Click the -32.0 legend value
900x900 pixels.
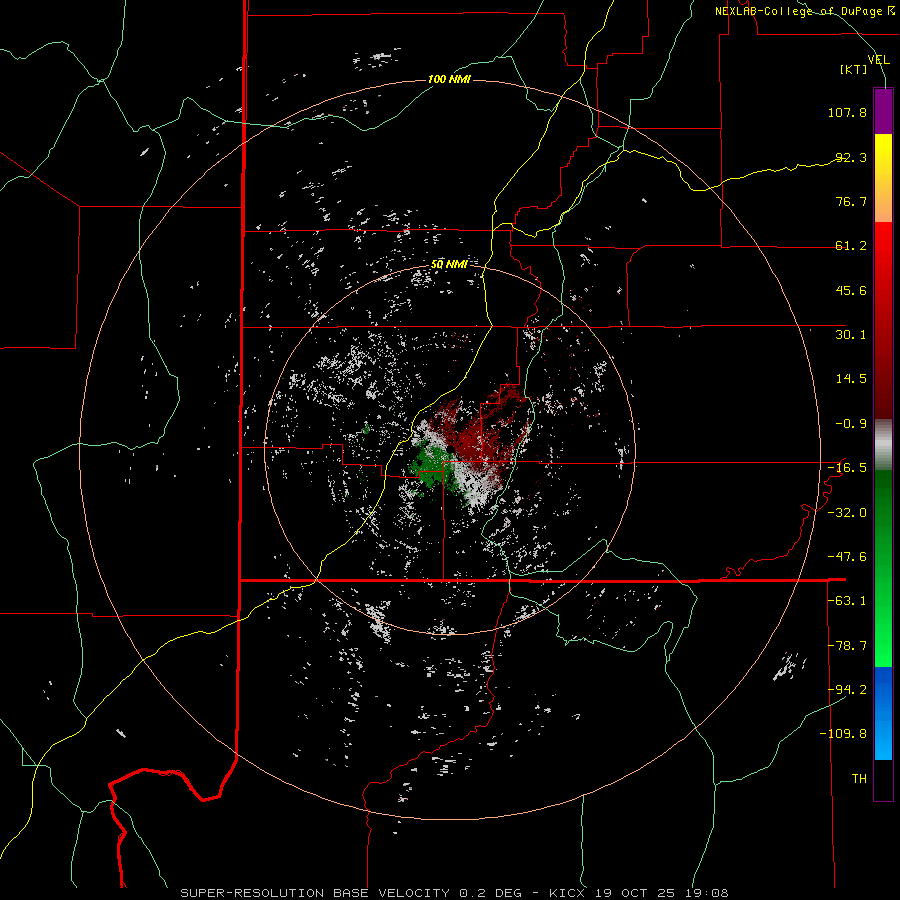tap(847, 513)
